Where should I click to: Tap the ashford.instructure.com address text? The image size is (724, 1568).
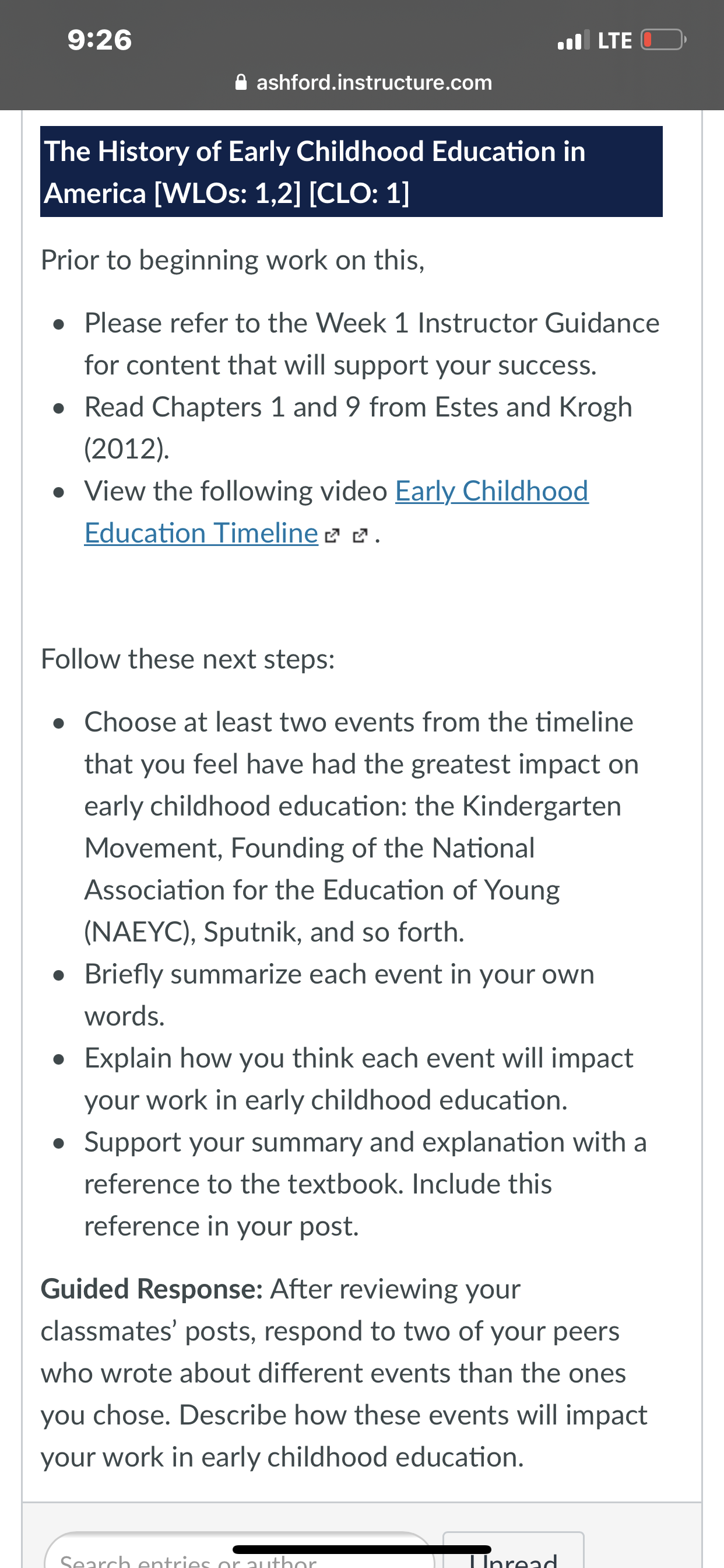point(374,82)
